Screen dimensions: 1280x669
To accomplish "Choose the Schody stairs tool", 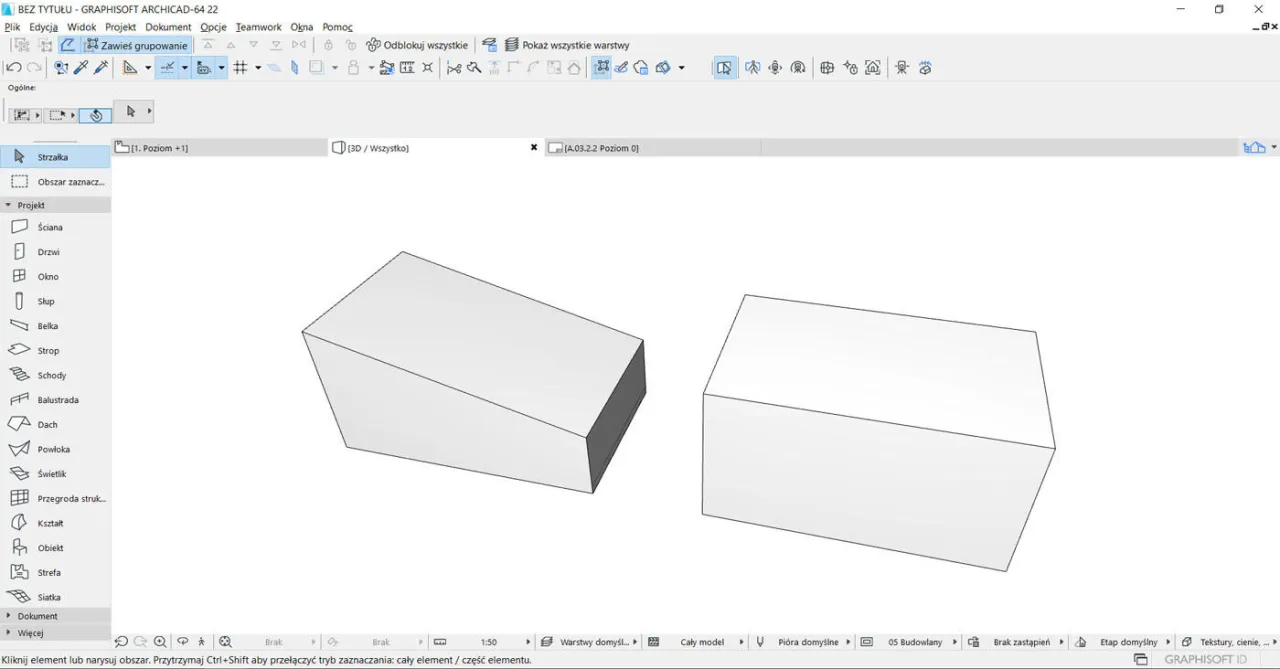I will click(x=51, y=375).
